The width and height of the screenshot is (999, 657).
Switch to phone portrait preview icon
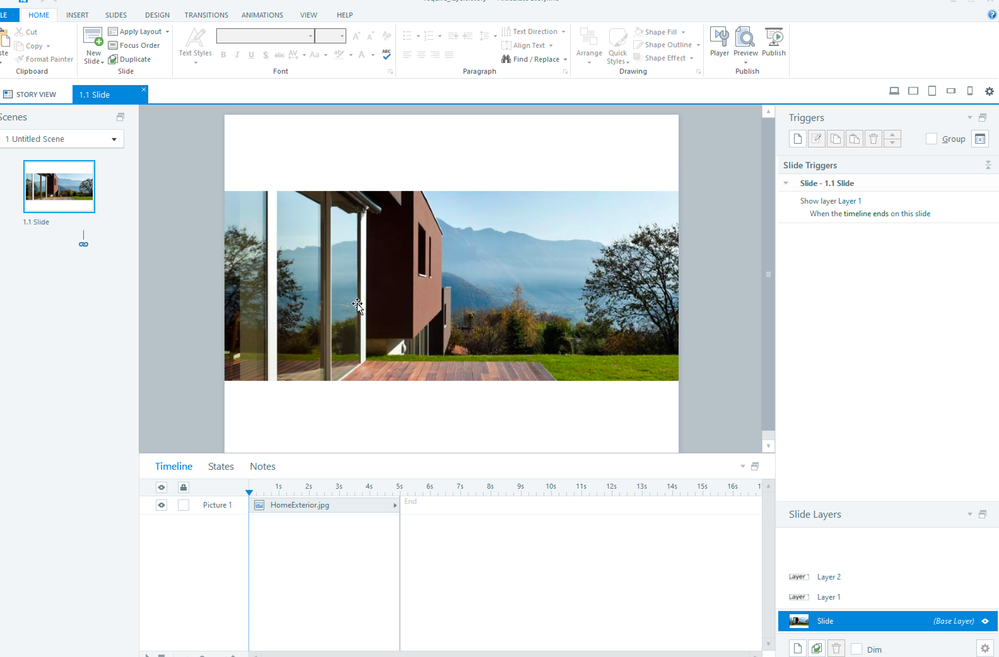point(969,92)
